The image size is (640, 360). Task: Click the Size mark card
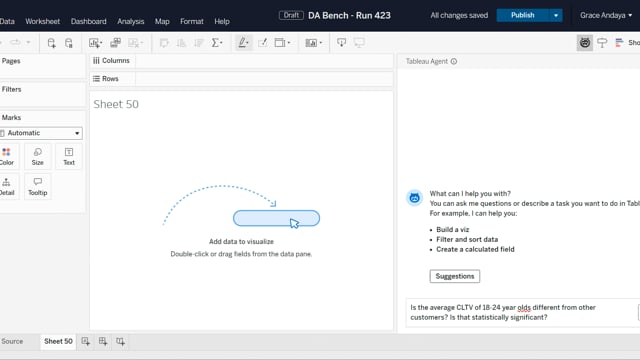pos(38,156)
